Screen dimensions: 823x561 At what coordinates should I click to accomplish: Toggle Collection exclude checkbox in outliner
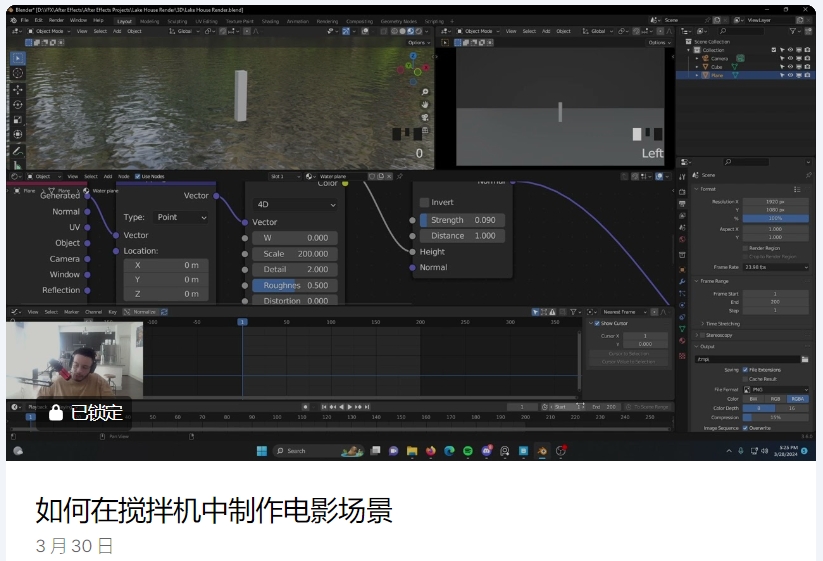pyautogui.click(x=774, y=50)
